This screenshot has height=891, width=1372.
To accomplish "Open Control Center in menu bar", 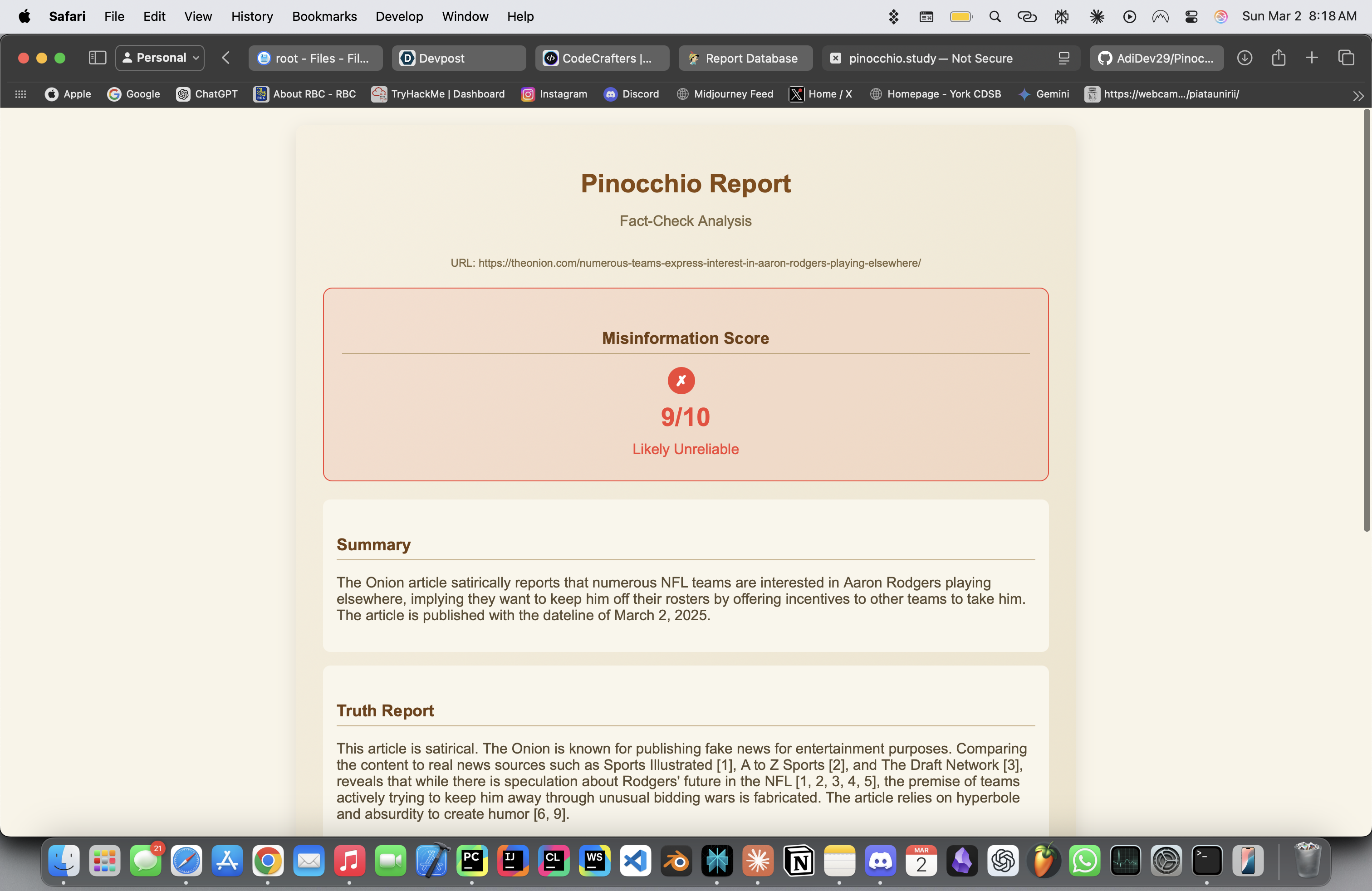I will pos(1191,16).
